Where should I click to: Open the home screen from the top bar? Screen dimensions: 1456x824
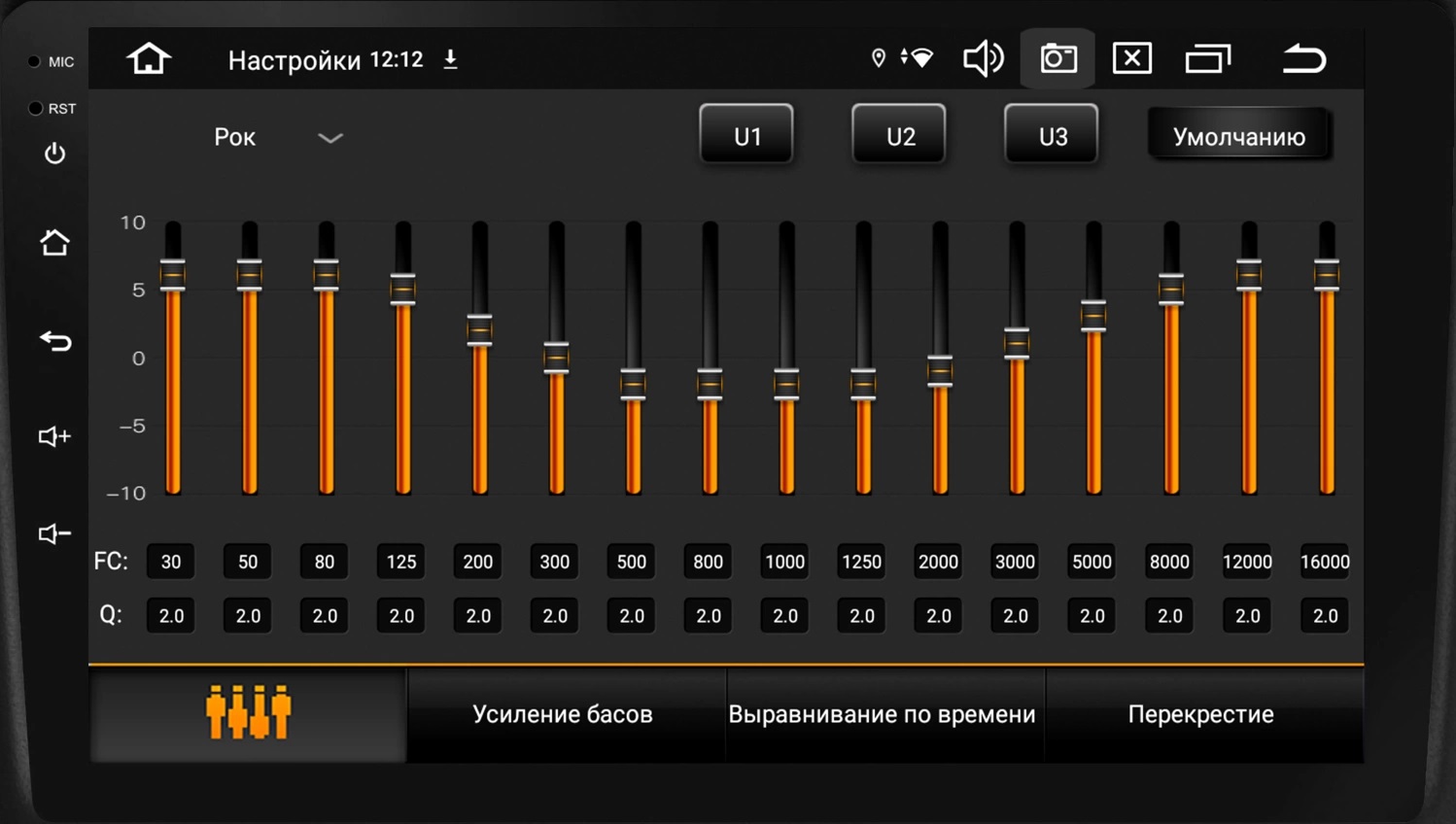pyautogui.click(x=148, y=58)
